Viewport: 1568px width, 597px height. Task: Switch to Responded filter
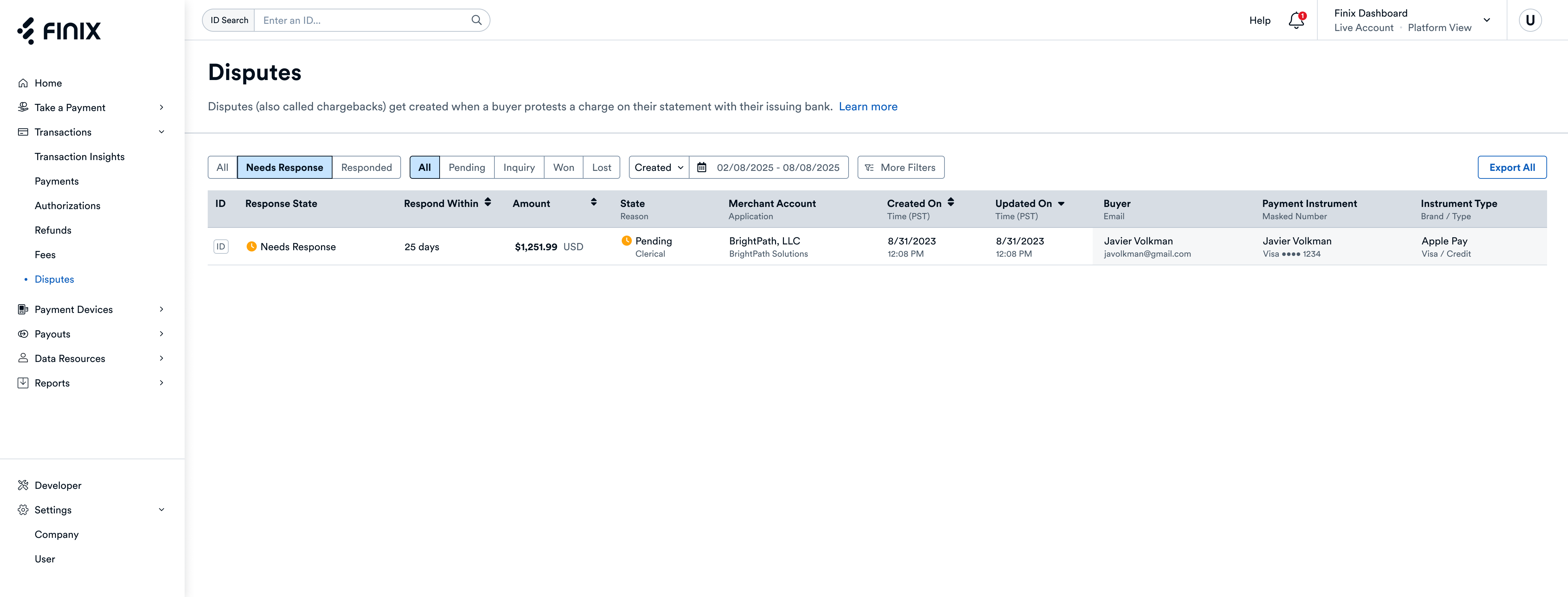coord(366,167)
